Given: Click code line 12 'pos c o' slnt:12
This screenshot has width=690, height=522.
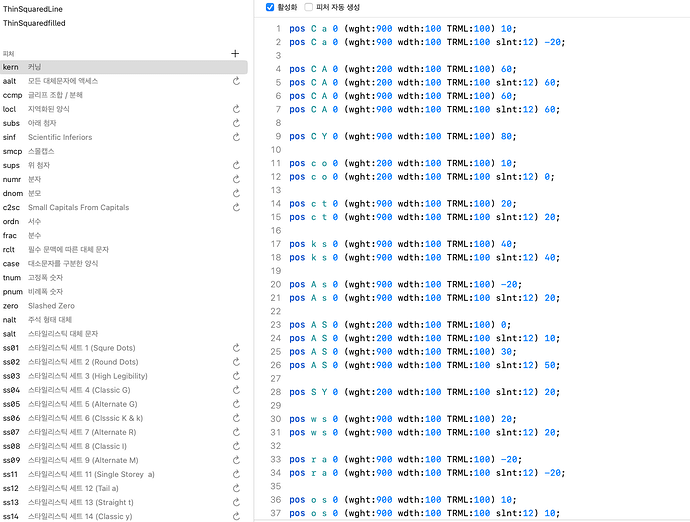Looking at the screenshot, I should point(422,177).
